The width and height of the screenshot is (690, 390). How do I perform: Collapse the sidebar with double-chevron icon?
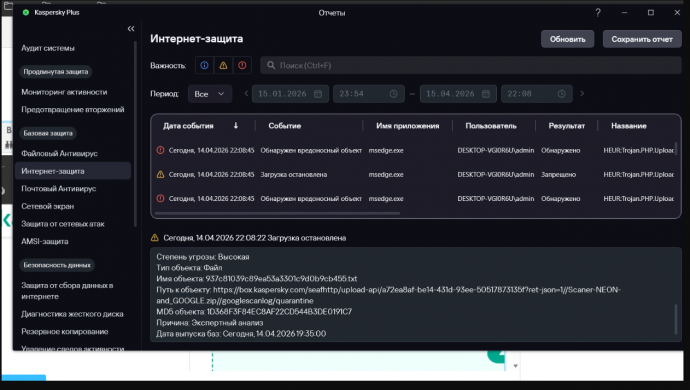[131, 29]
